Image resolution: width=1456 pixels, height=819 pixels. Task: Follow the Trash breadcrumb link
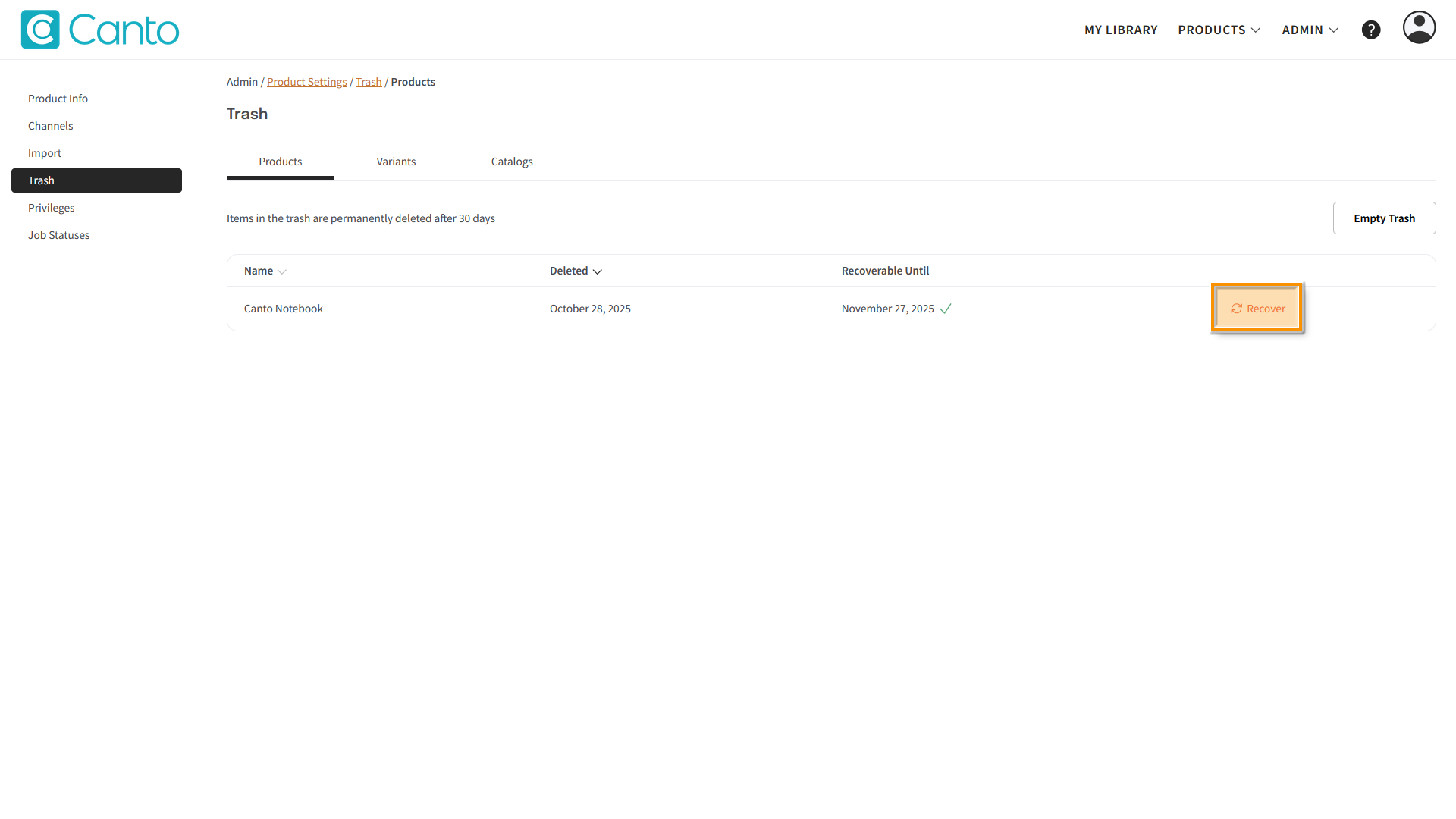(369, 82)
